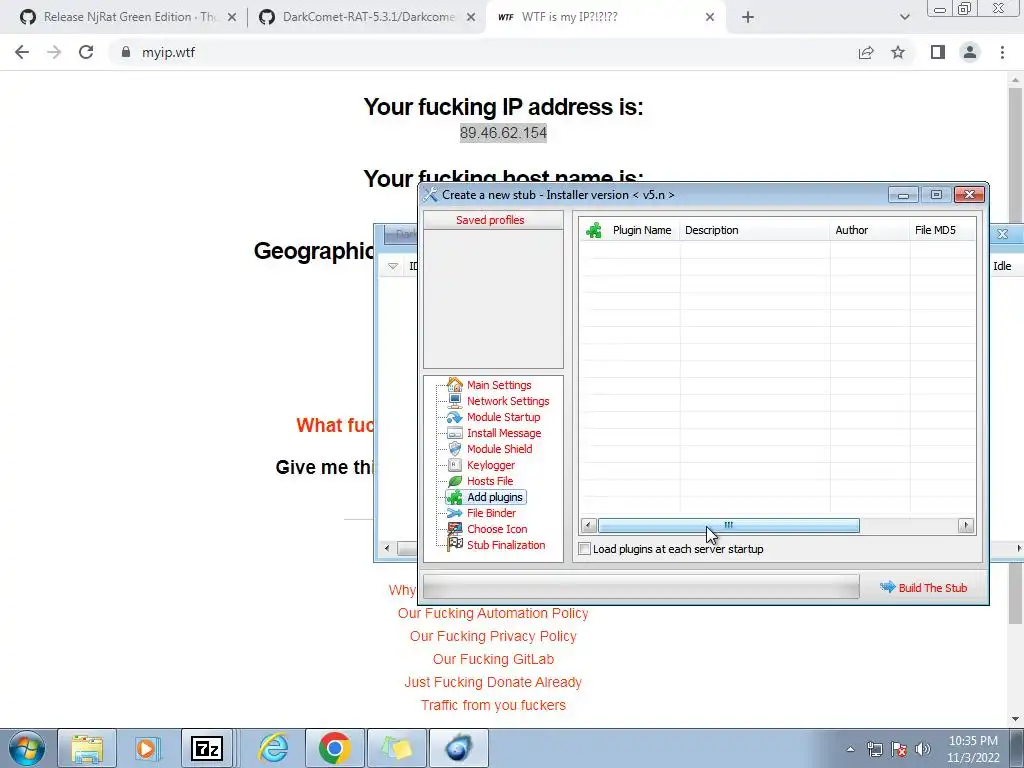The height and width of the screenshot is (768, 1024).
Task: Open Our Fucking GitLab link
Action: tap(493, 659)
